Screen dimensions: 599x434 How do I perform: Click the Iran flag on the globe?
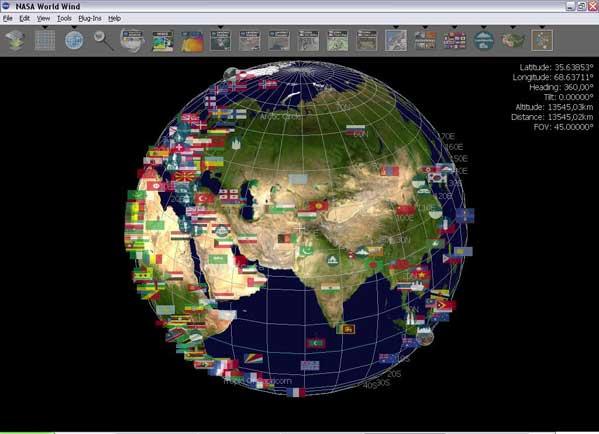coord(247,239)
